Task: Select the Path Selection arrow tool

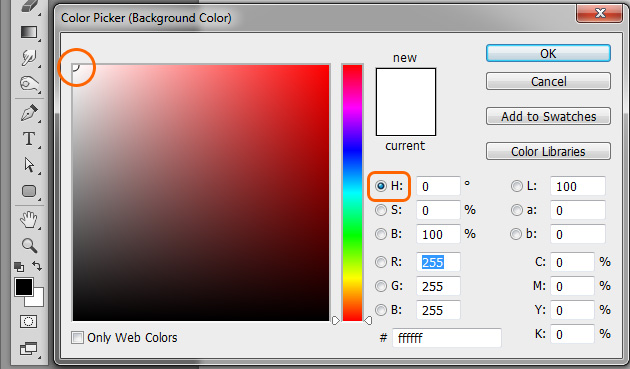Action: click(x=29, y=165)
